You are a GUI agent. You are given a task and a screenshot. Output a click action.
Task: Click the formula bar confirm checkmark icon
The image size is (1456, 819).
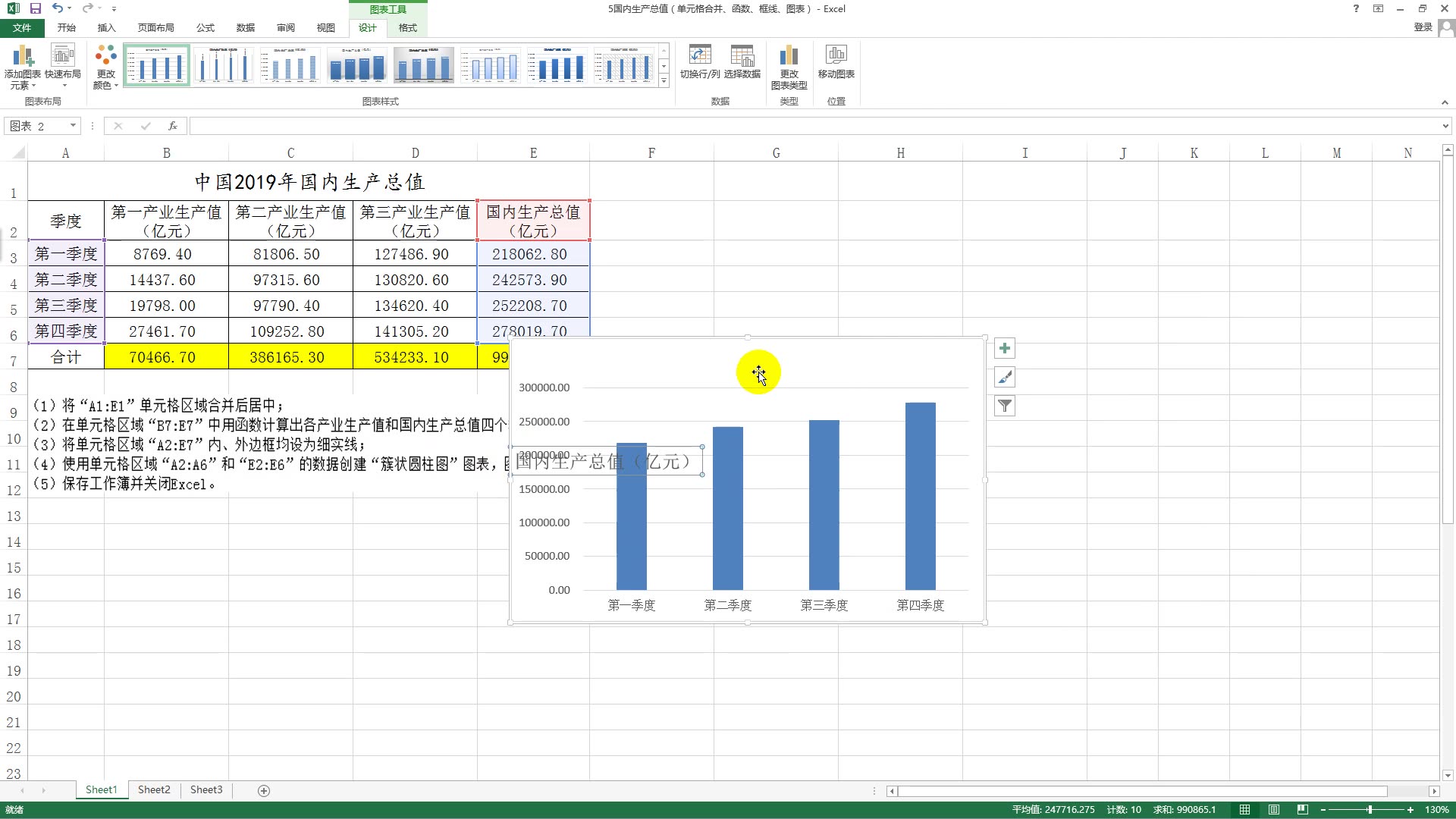point(146,126)
